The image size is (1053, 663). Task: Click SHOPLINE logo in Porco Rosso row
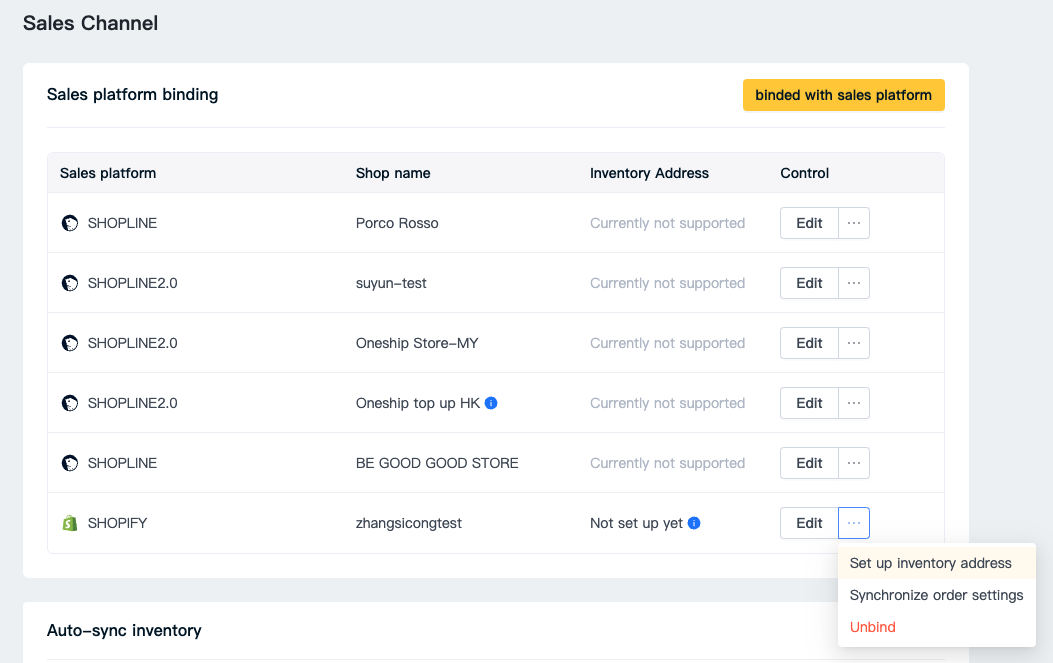[x=70, y=223]
